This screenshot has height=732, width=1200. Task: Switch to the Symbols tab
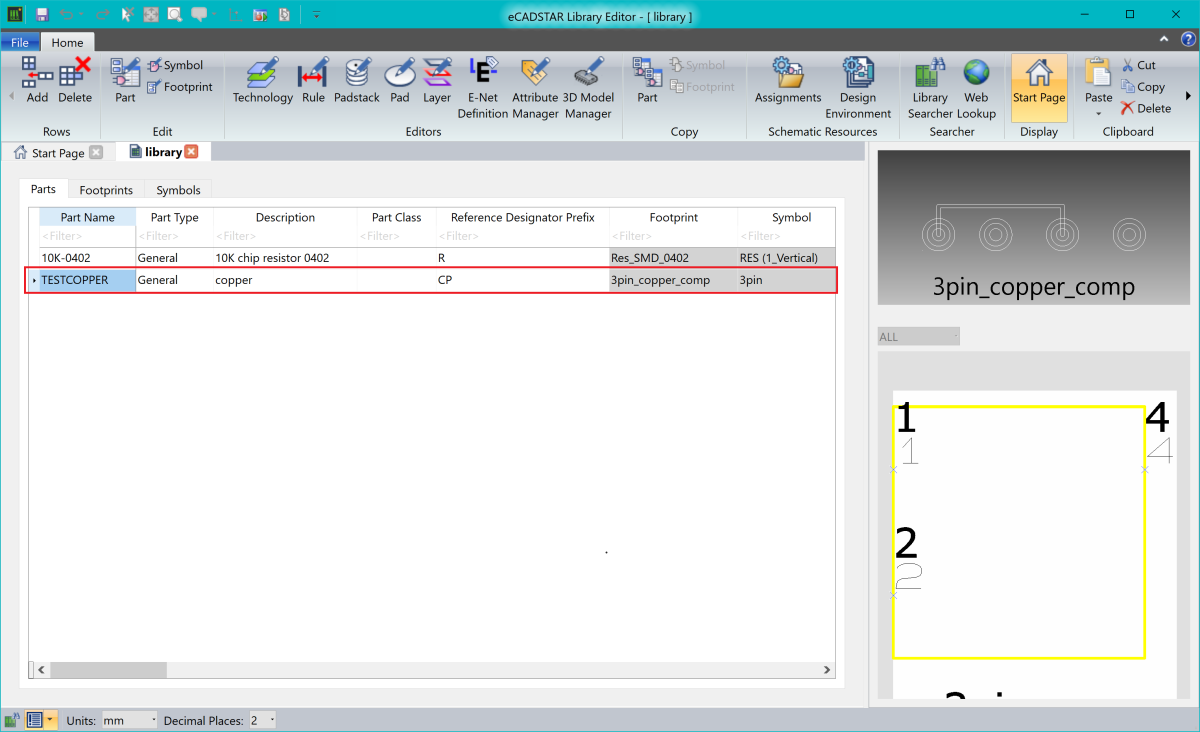pos(179,190)
